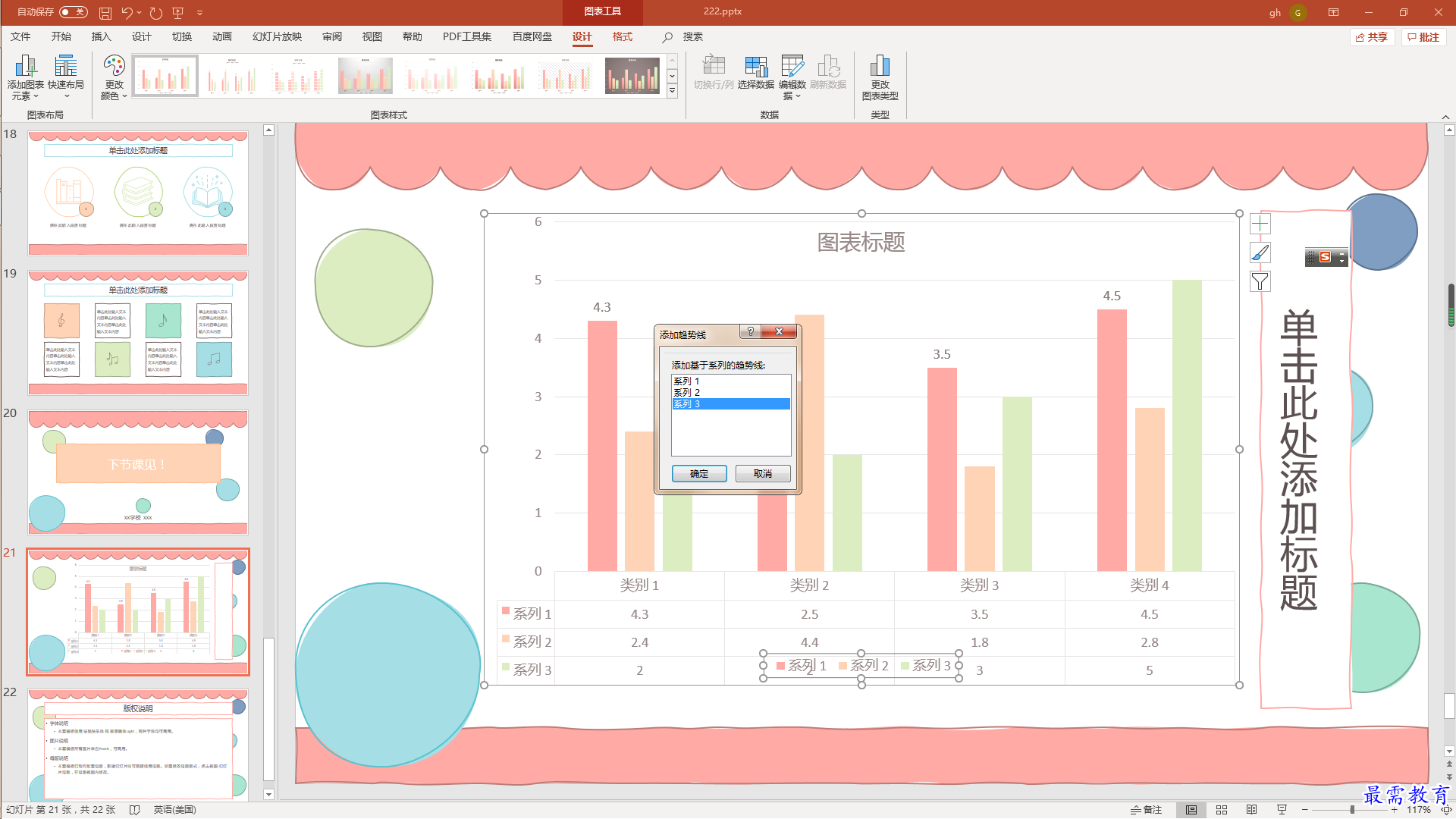Start slideshow from beginning icon

[x=178, y=12]
